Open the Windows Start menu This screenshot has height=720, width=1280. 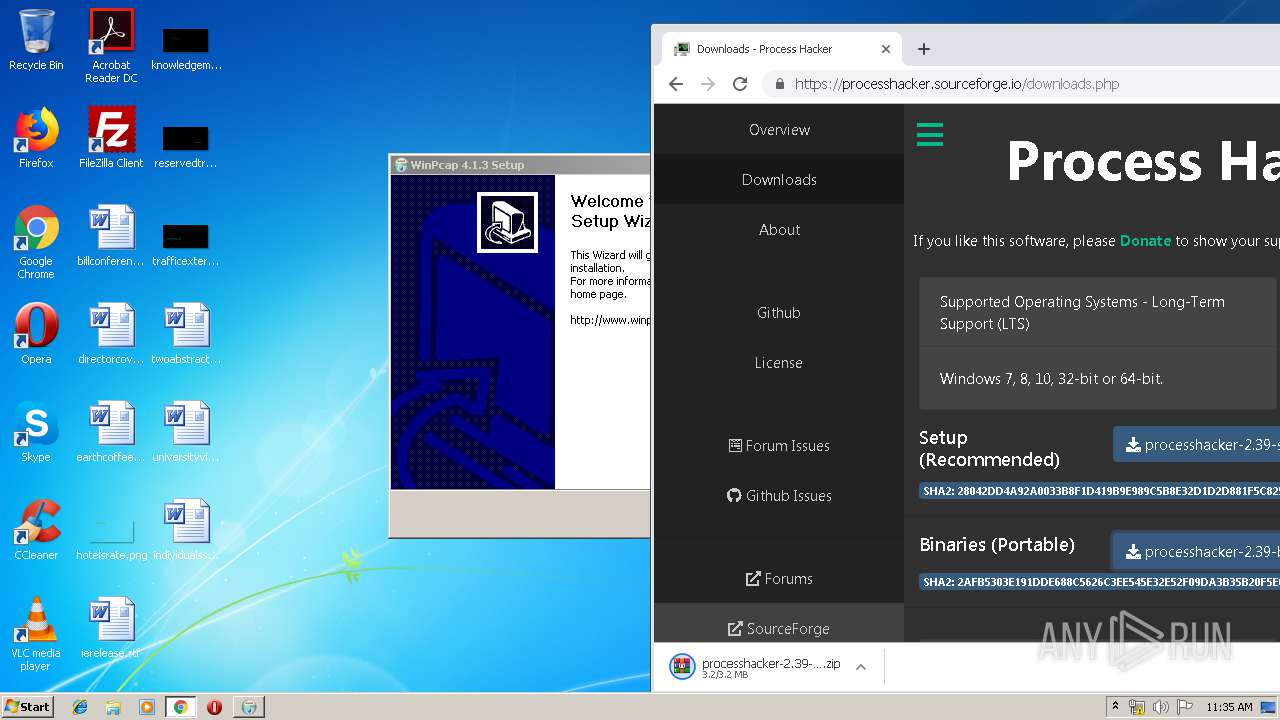27,707
